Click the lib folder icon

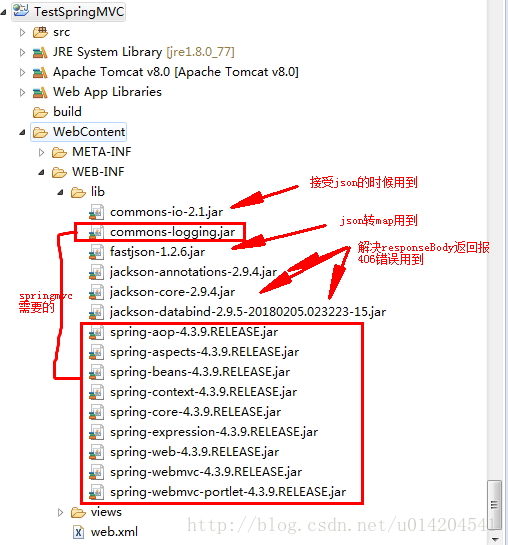click(x=79, y=192)
